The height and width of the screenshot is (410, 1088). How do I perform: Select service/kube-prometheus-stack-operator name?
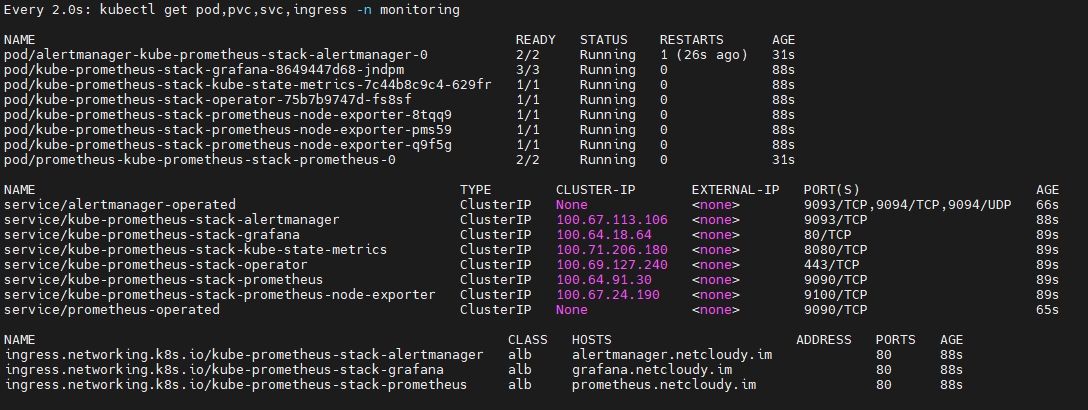pos(155,265)
